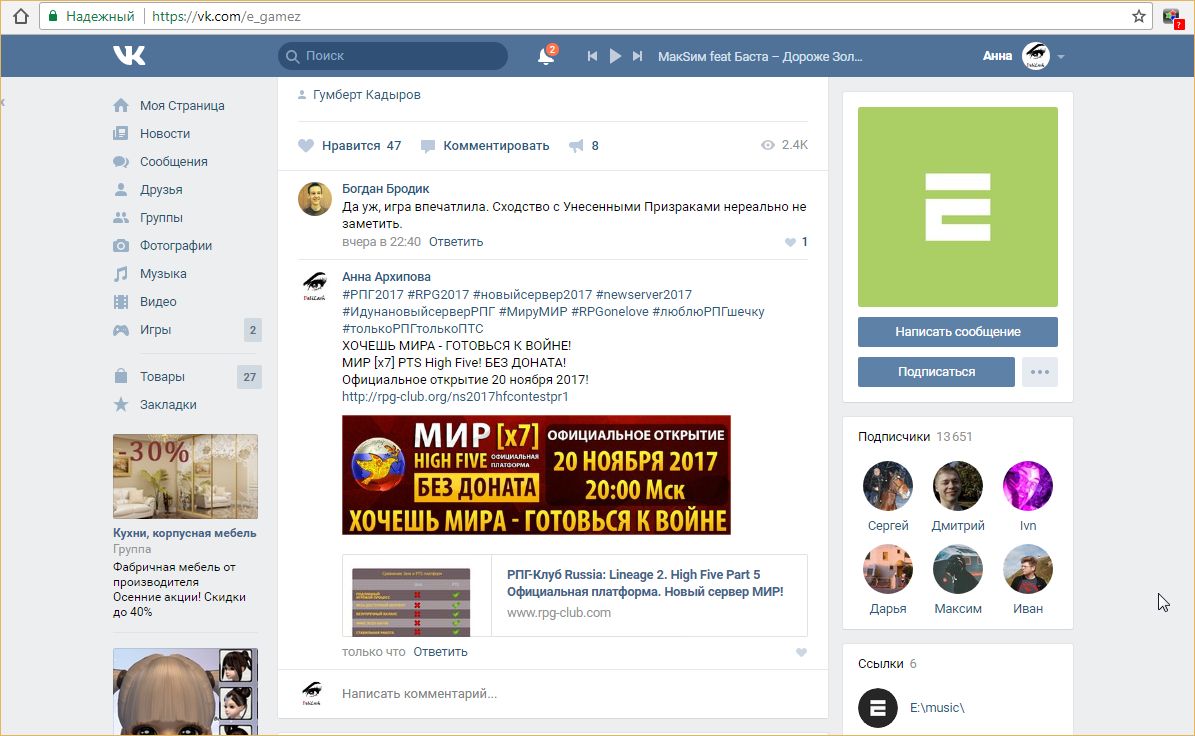Screen dimensions: 1195x736
Task: Click the views eye icon 2.4K
Action: 767,145
